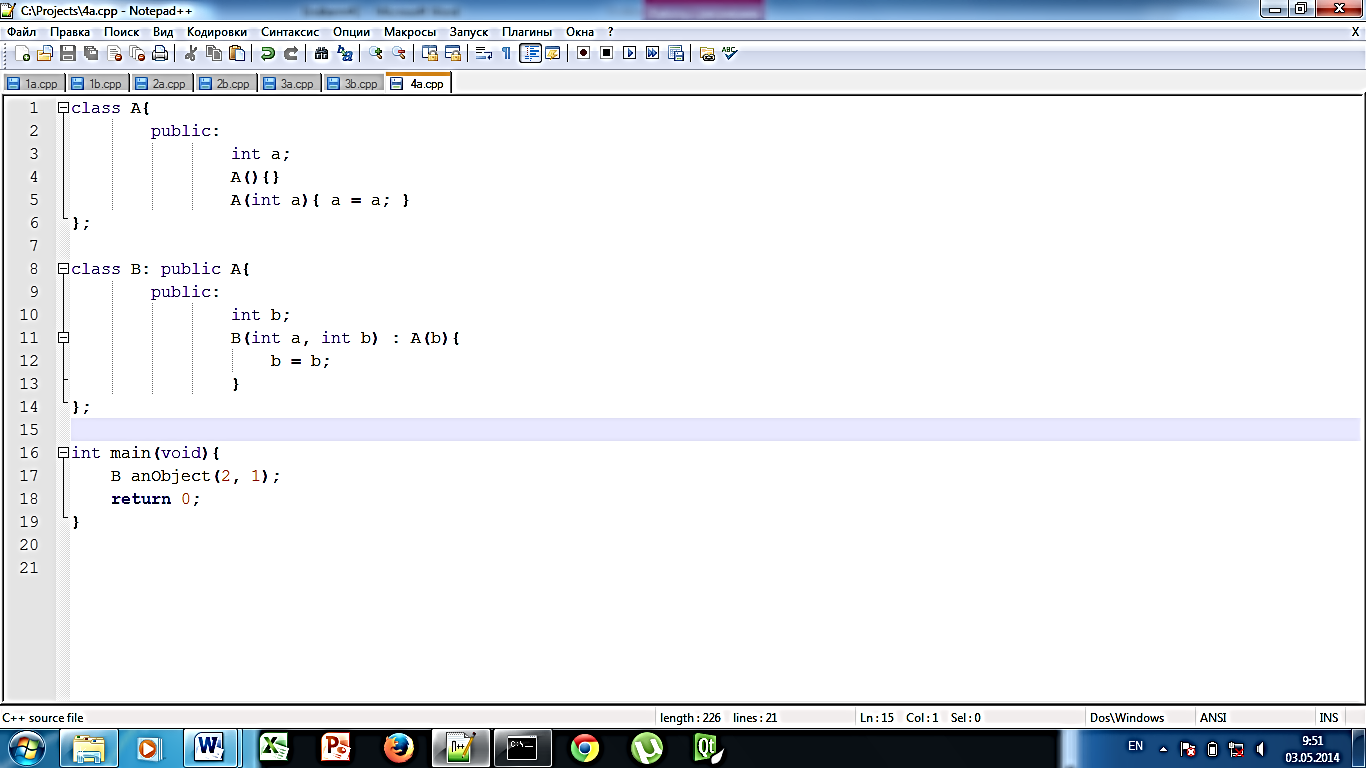Image resolution: width=1366 pixels, height=768 pixels.
Task: Save the current file via Save icon
Action: point(67,53)
